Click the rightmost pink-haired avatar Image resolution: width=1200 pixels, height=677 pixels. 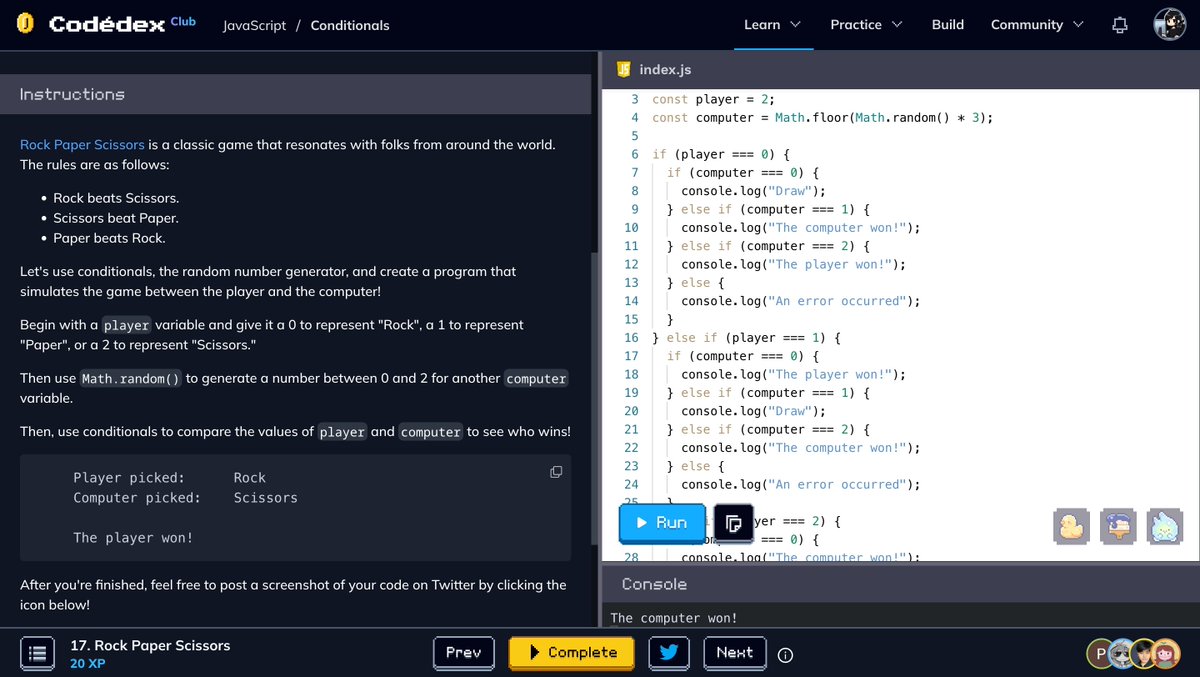1166,654
